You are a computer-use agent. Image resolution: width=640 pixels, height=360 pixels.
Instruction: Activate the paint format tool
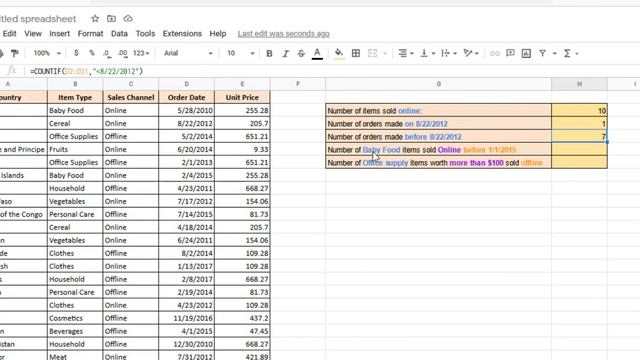pyautogui.click(x=15, y=53)
